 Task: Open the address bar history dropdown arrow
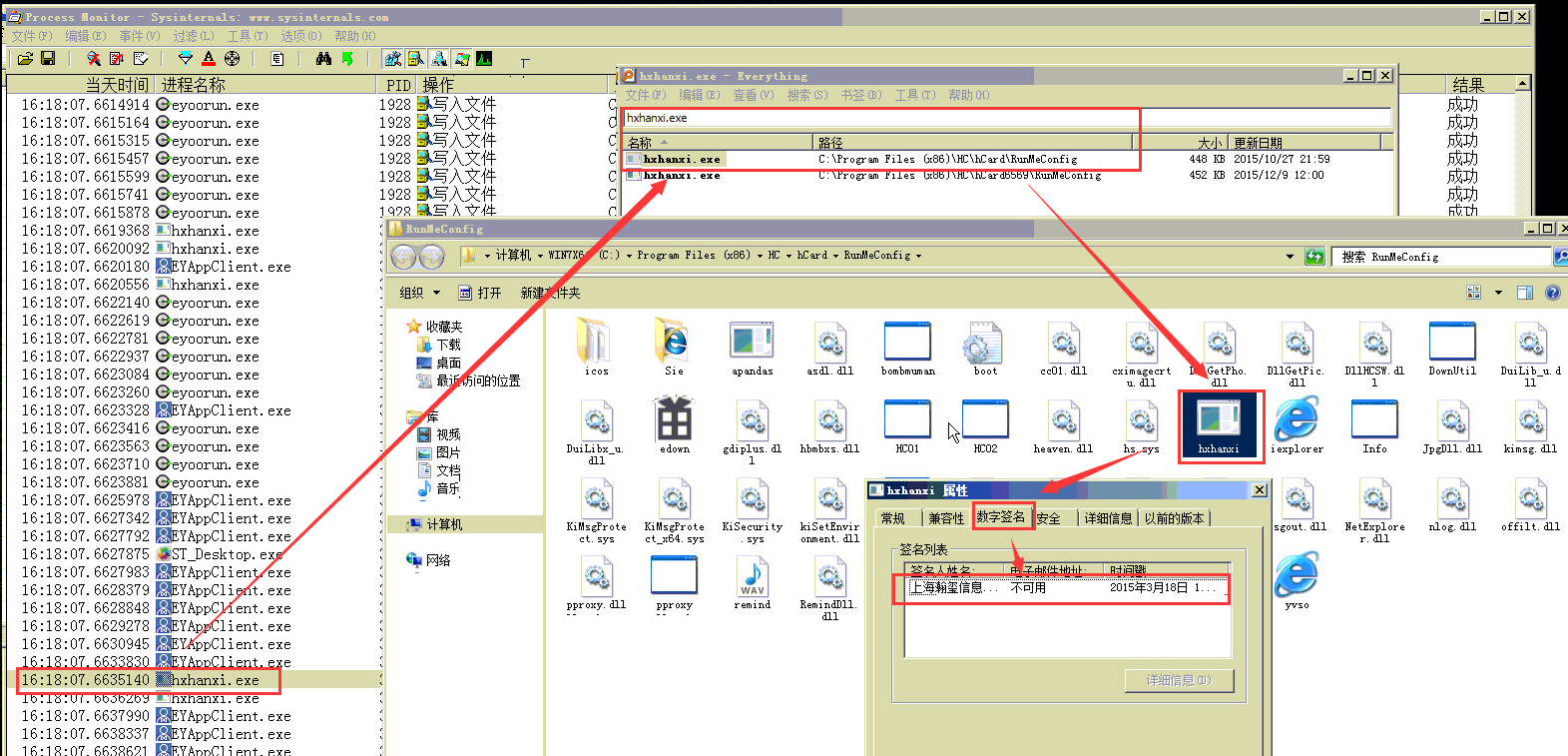click(x=1290, y=257)
